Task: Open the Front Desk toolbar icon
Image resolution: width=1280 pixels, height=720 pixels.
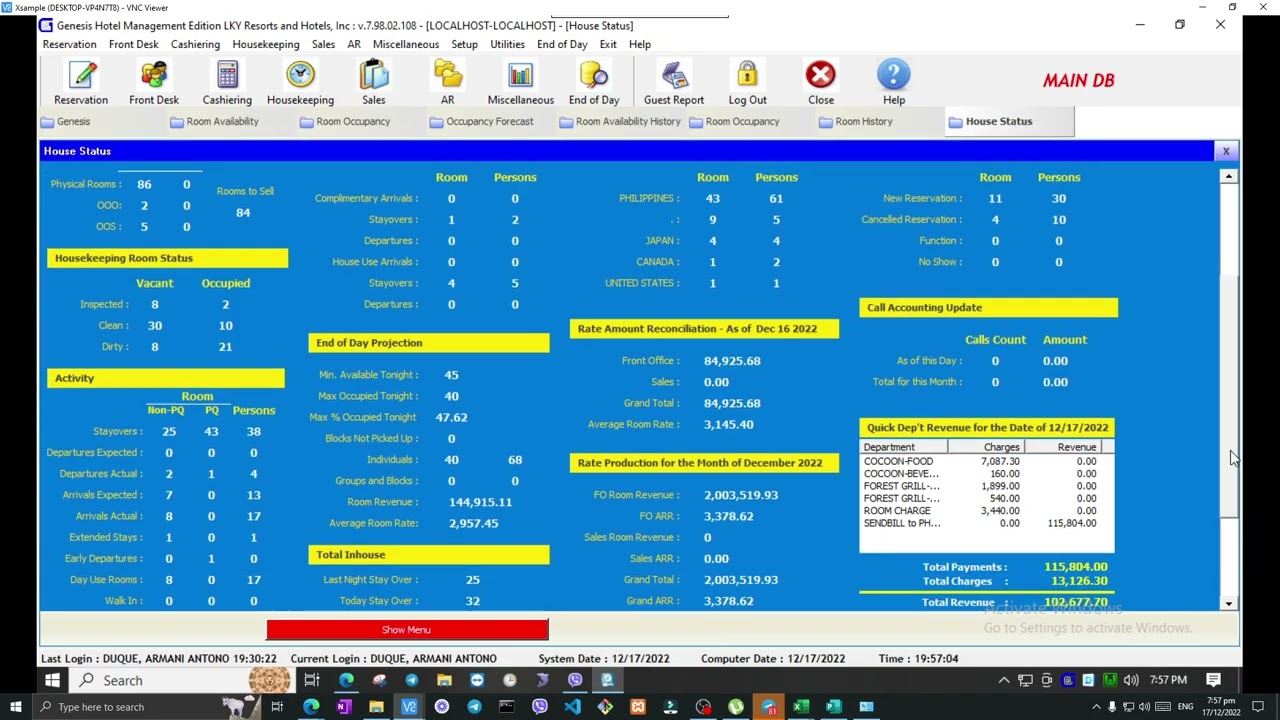Action: (x=154, y=83)
